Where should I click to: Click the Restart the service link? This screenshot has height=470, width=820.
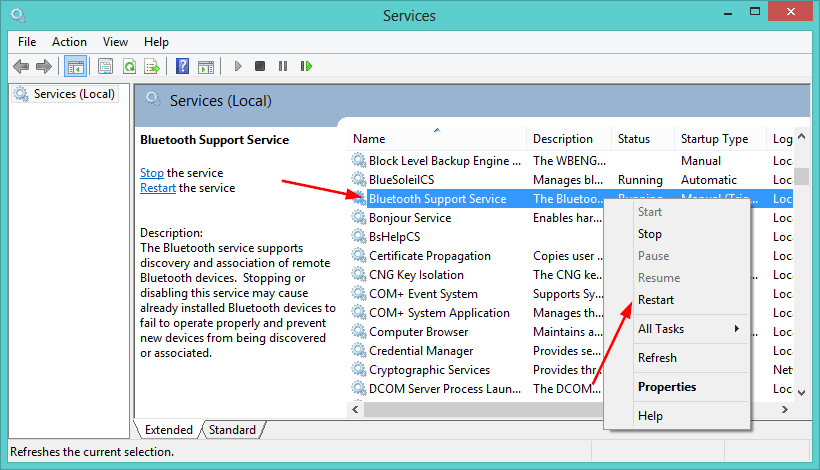pos(157,188)
